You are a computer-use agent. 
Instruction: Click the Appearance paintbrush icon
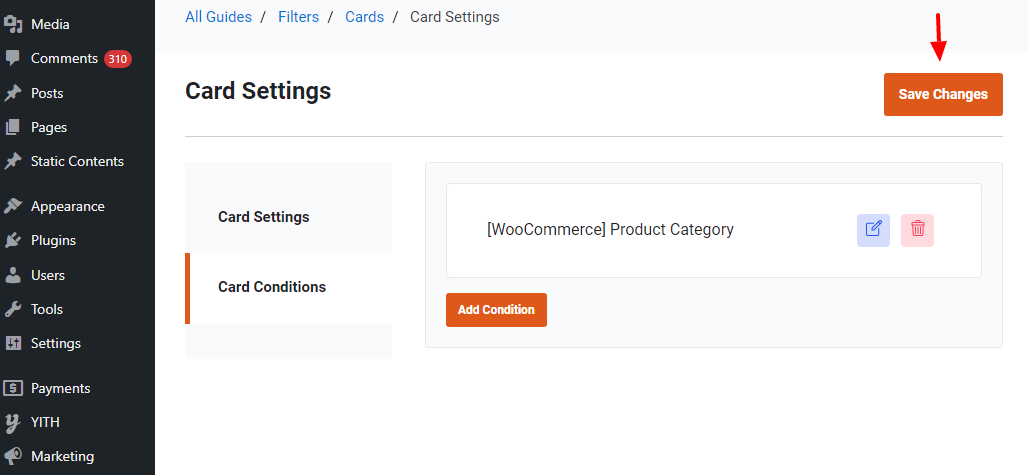pyautogui.click(x=13, y=206)
